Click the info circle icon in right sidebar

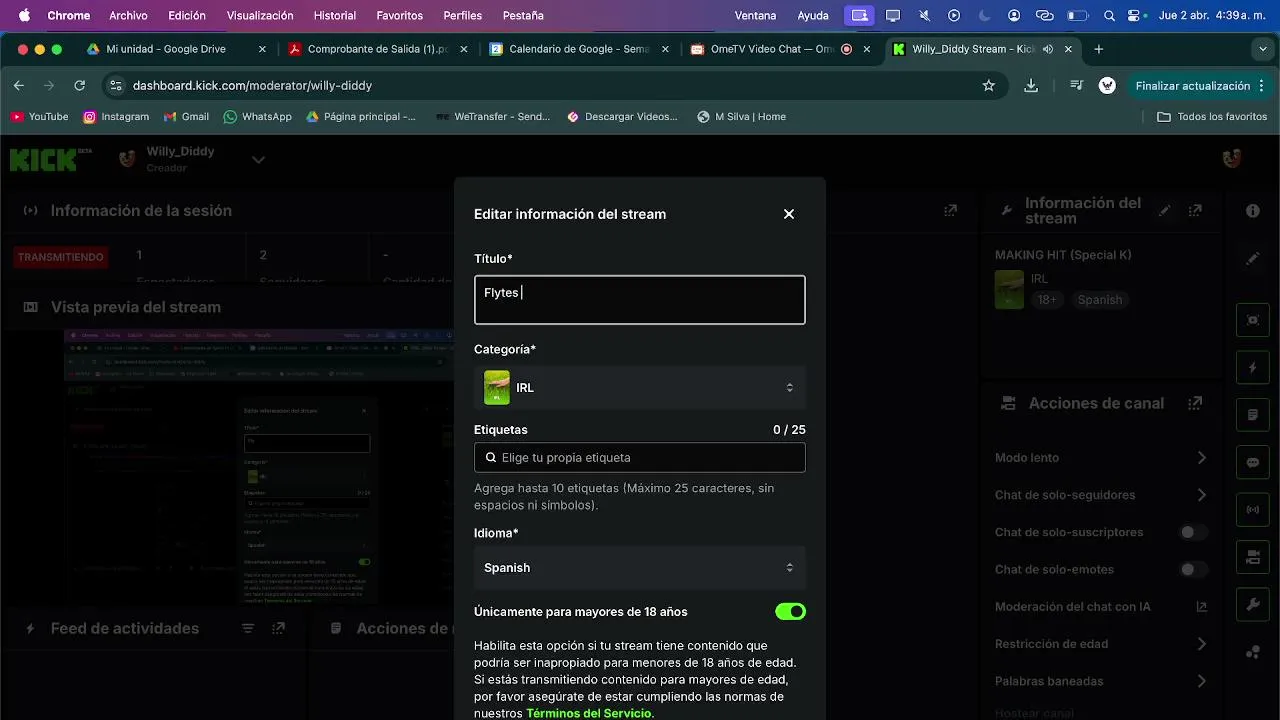coord(1253,211)
